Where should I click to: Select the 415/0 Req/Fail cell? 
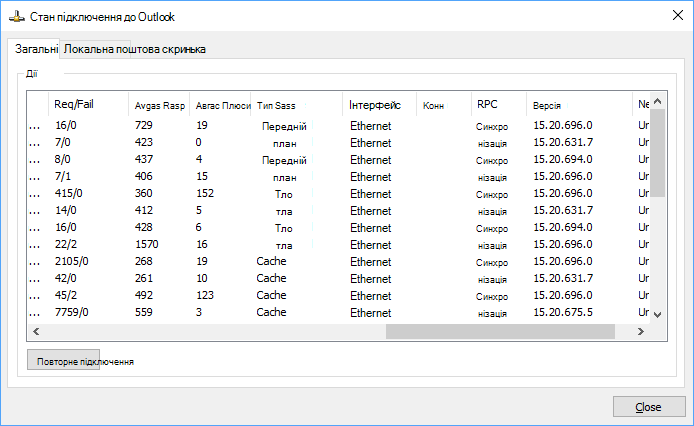[69, 194]
